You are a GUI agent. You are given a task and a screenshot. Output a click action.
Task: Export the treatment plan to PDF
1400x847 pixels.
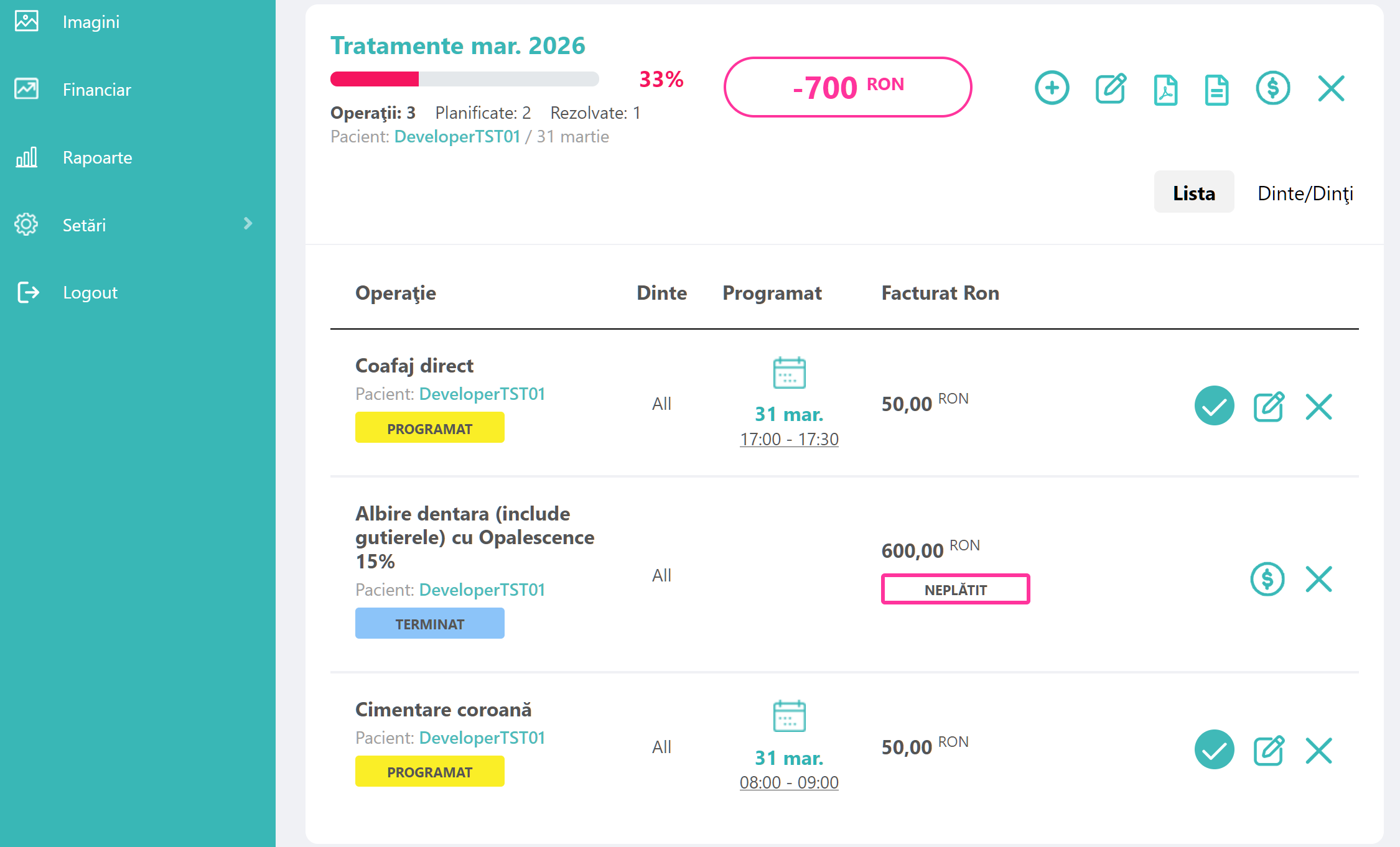click(x=1165, y=88)
